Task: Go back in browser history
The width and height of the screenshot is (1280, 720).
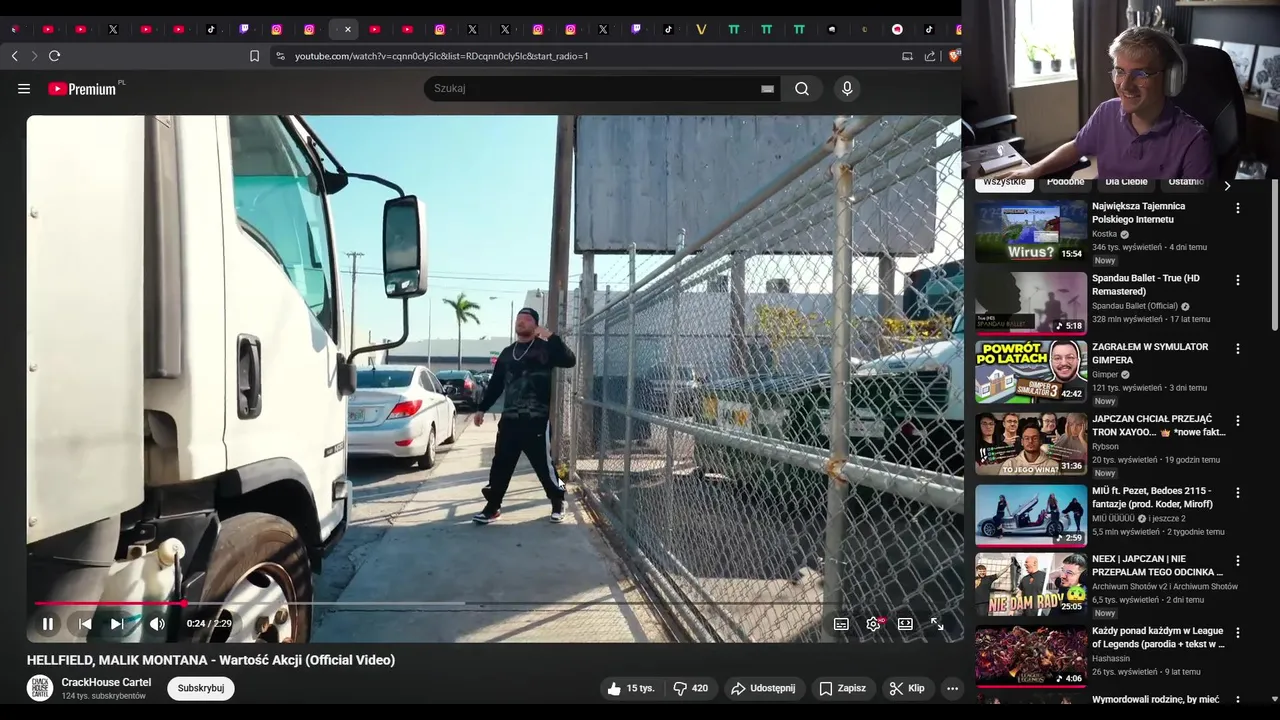Action: click(x=14, y=56)
